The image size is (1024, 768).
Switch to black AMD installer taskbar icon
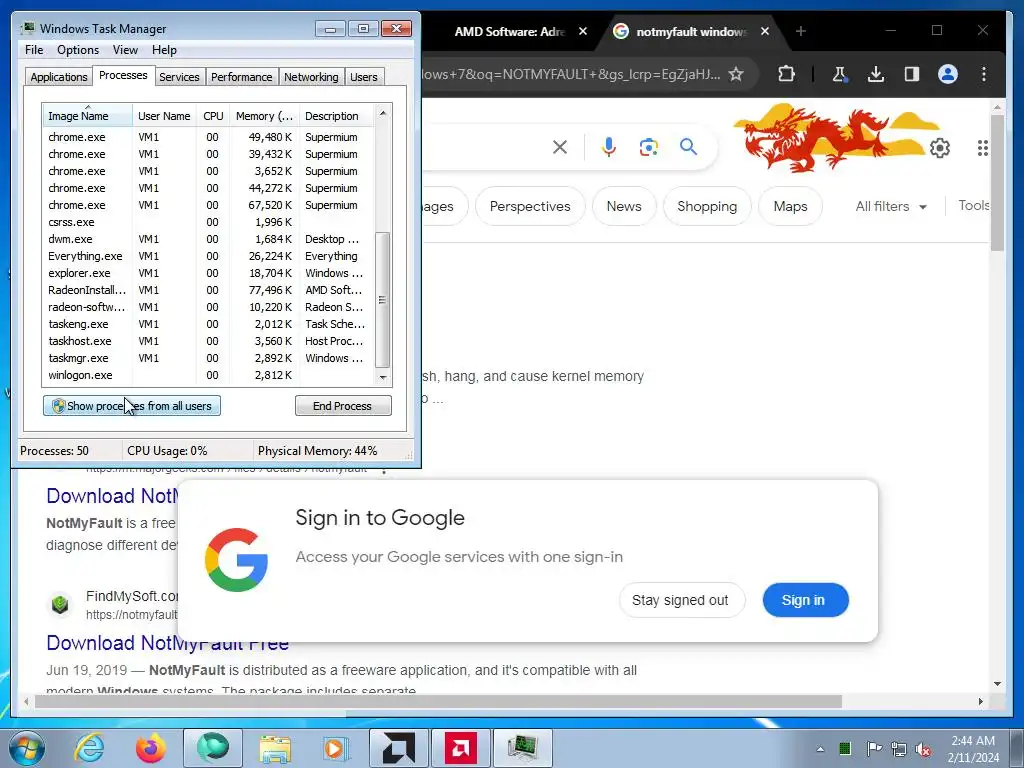pyautogui.click(x=399, y=748)
